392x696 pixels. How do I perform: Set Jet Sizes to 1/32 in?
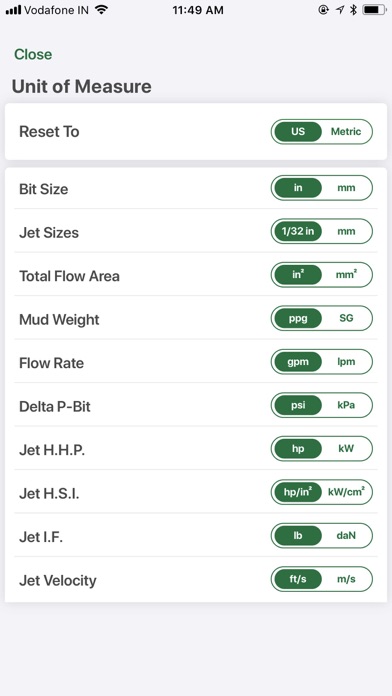point(298,231)
